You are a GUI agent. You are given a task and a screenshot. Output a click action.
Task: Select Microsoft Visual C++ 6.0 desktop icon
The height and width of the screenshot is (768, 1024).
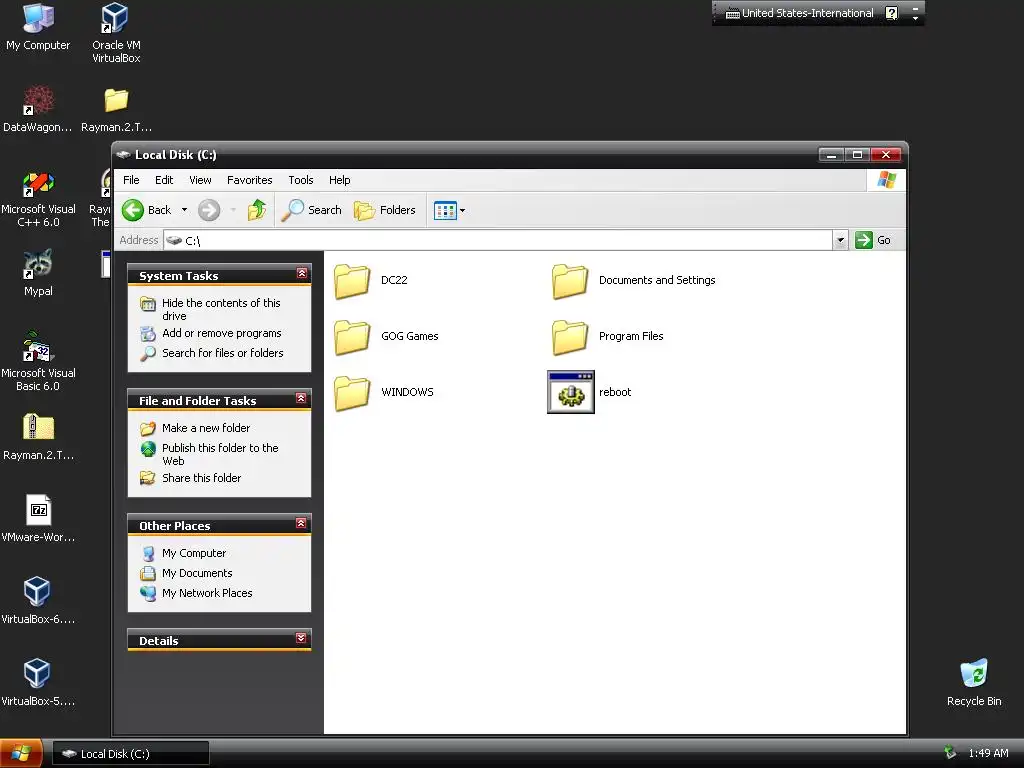pyautogui.click(x=38, y=199)
